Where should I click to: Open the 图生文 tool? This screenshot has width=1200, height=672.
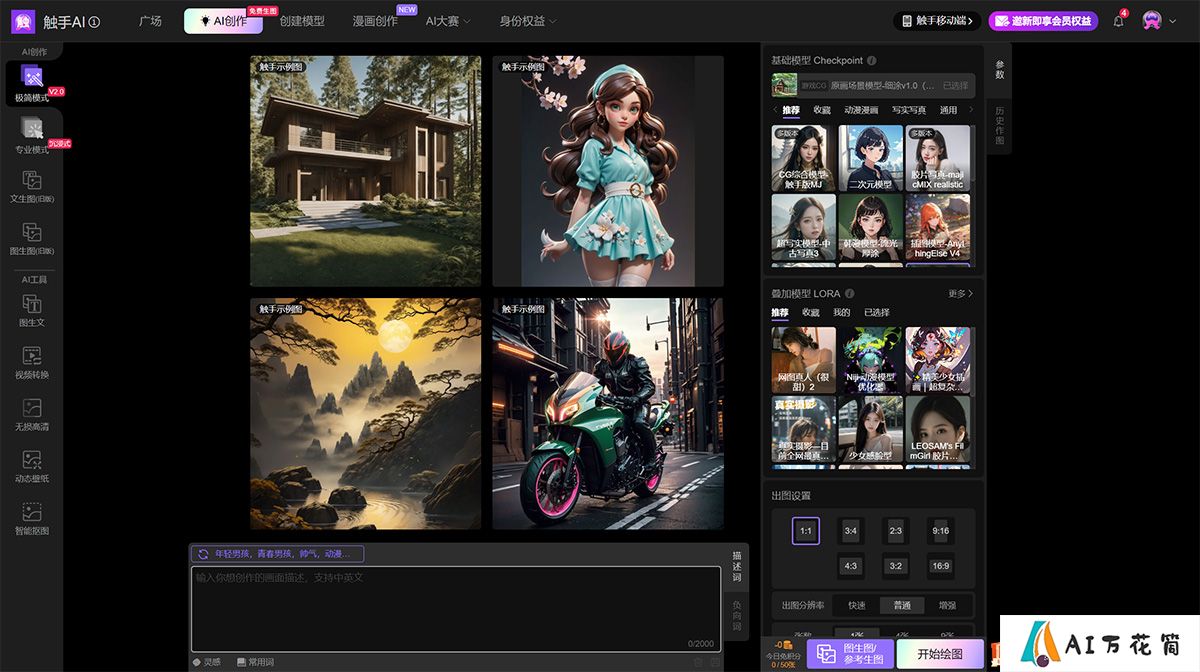32,310
